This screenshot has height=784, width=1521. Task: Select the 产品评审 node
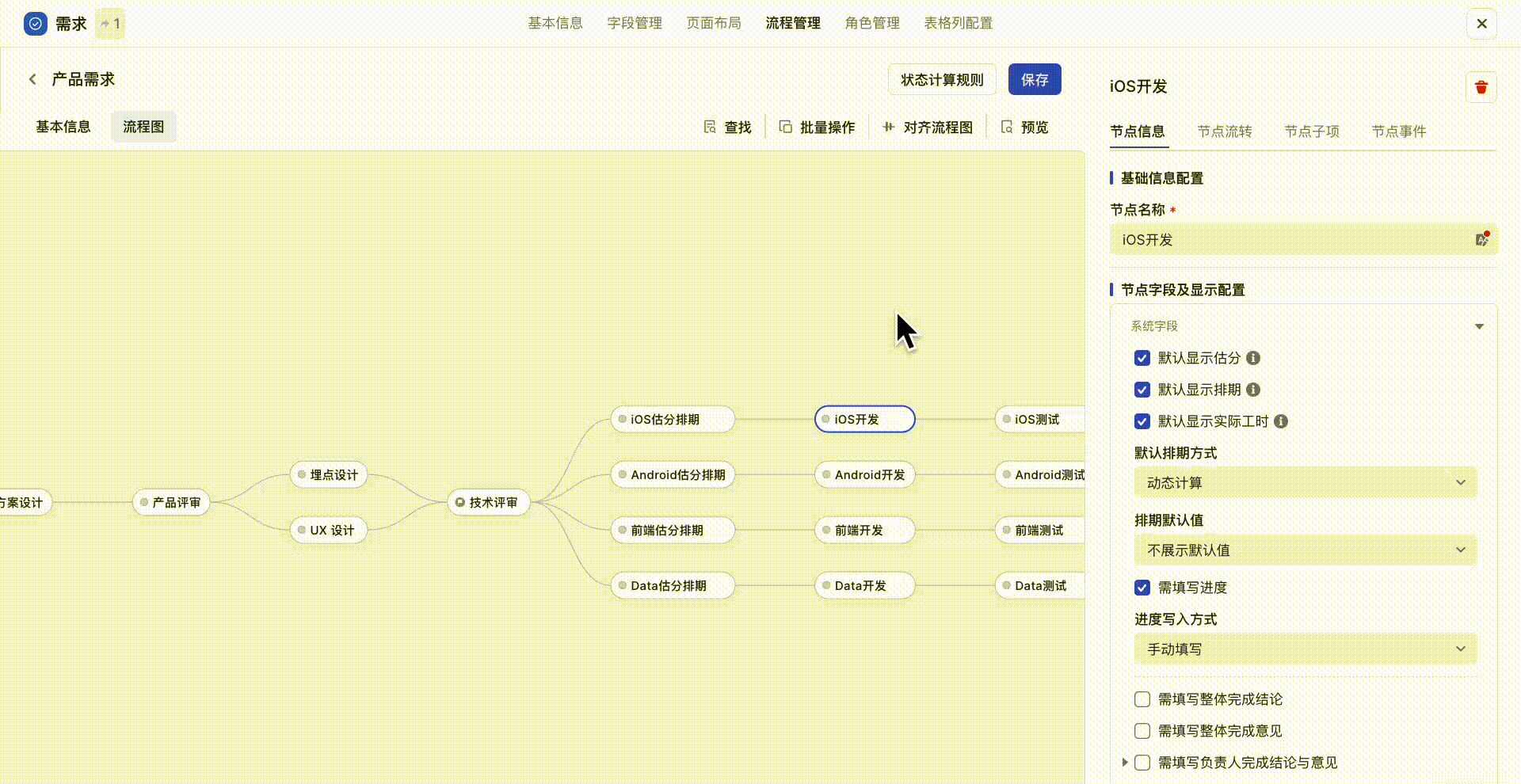171,502
